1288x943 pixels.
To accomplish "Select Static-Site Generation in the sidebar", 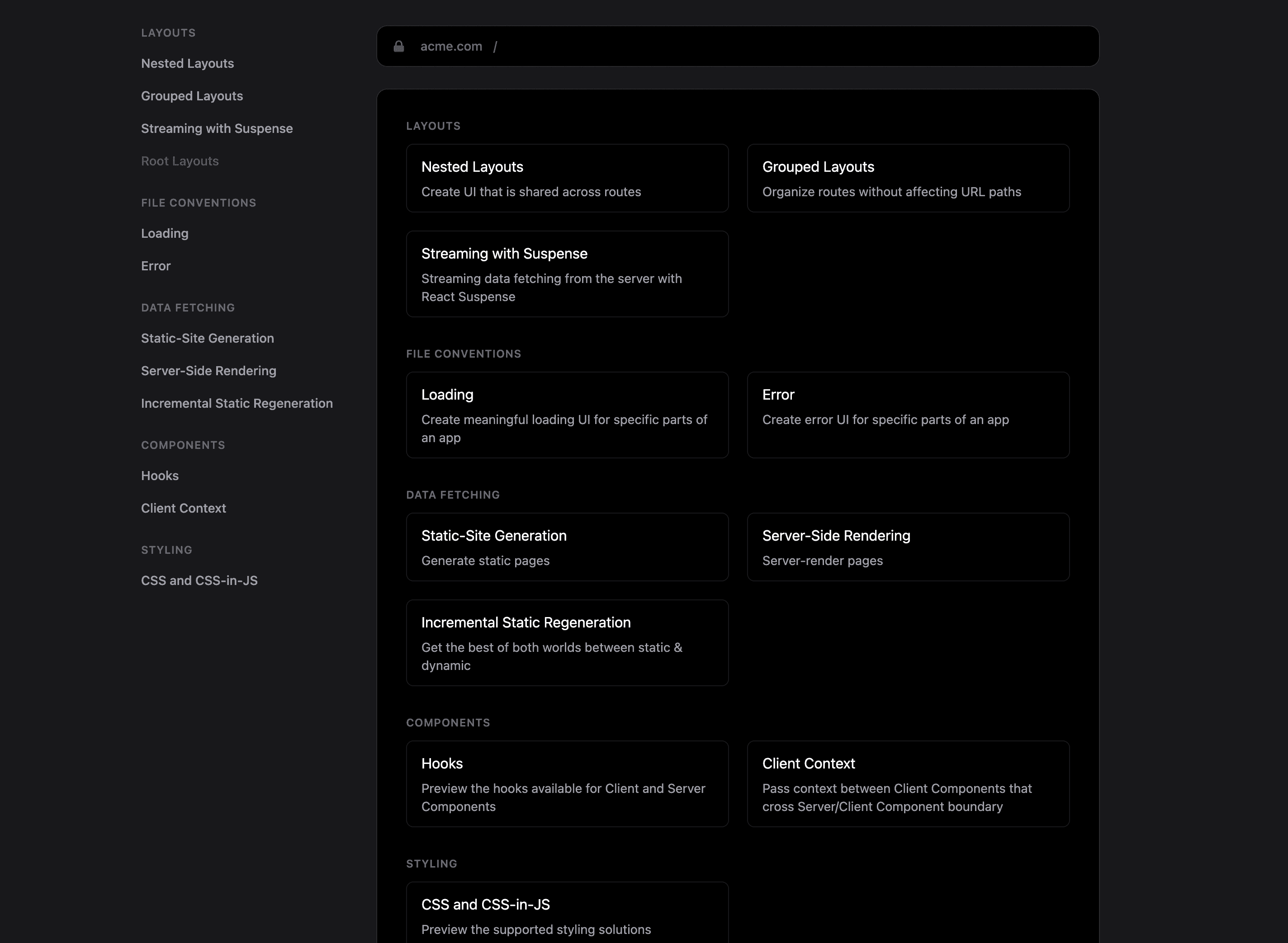I will click(207, 338).
